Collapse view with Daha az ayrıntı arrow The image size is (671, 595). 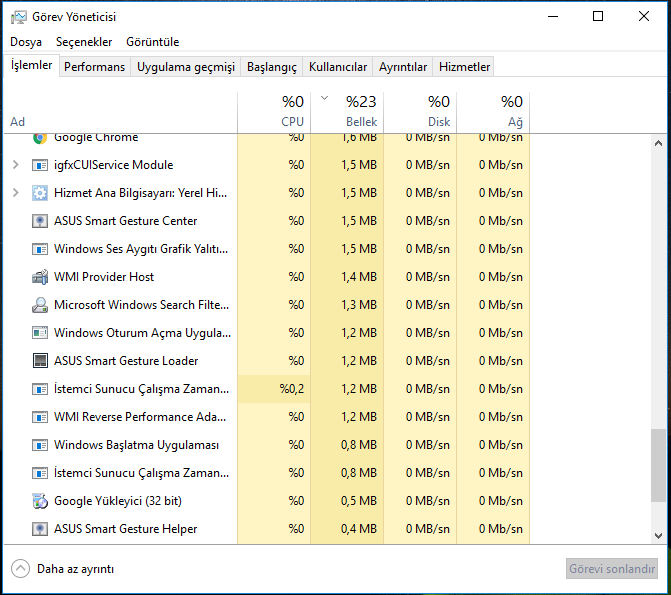pos(21,568)
